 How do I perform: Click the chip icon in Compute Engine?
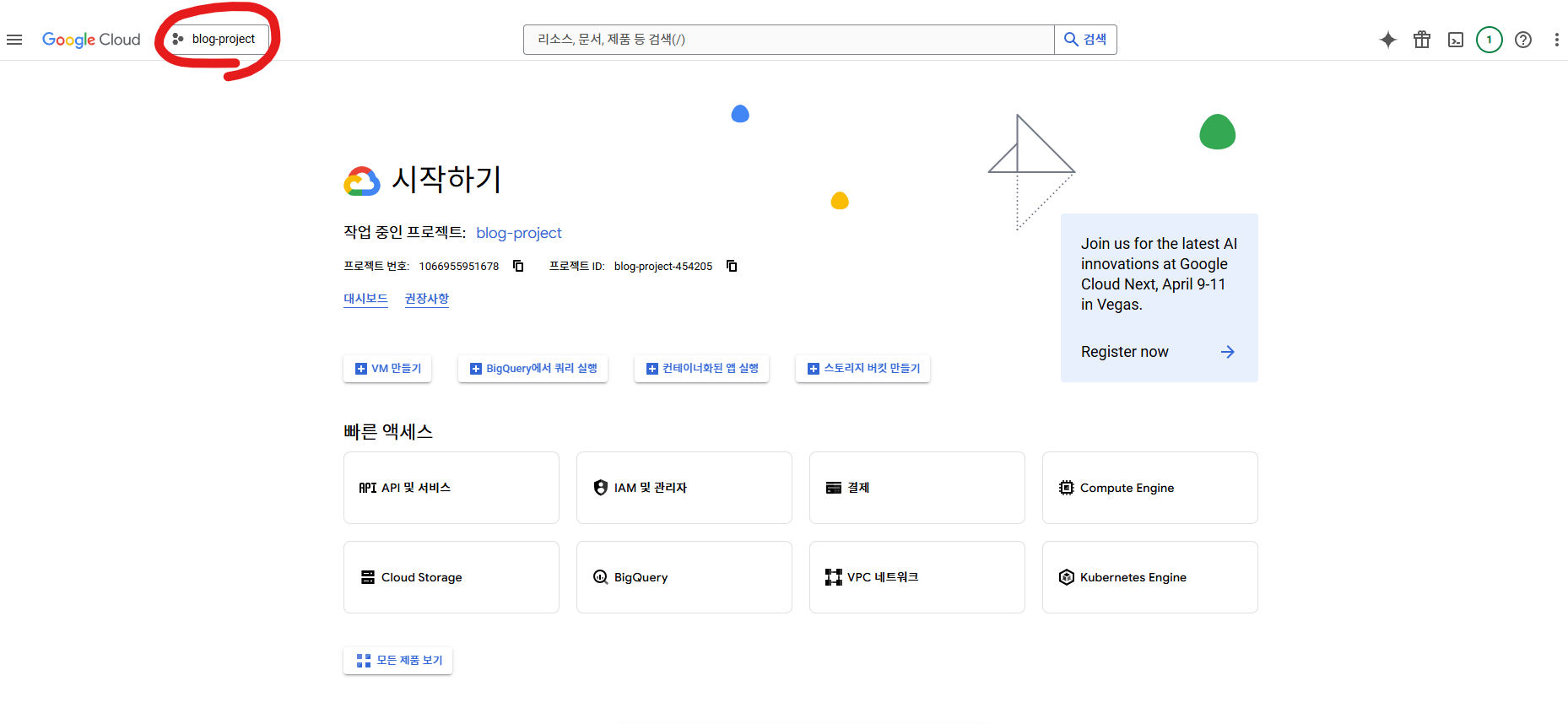pos(1067,488)
